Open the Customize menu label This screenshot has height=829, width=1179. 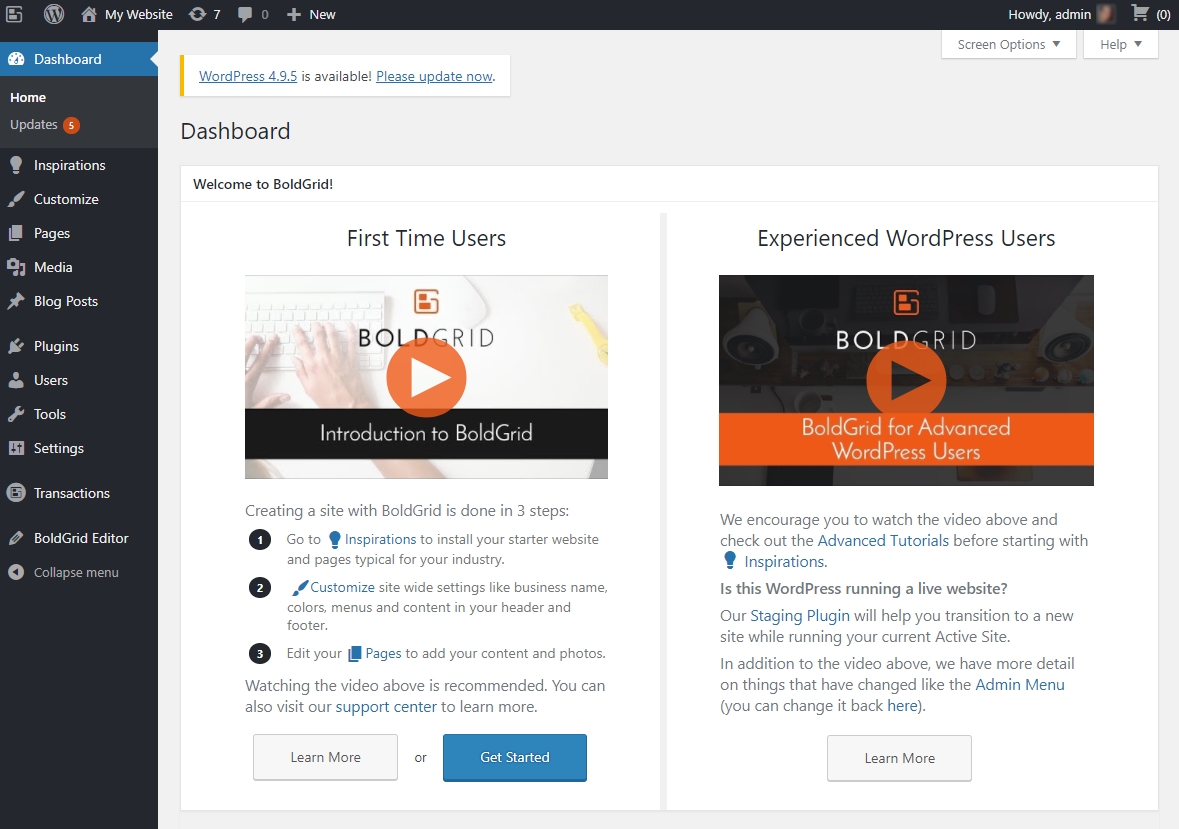pos(66,199)
